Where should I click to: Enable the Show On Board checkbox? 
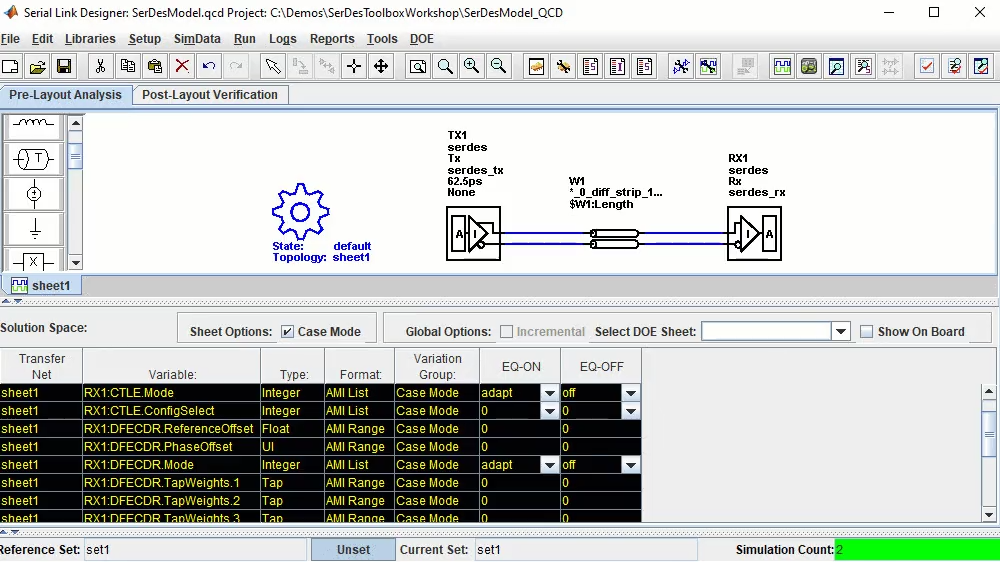pyautogui.click(x=866, y=332)
